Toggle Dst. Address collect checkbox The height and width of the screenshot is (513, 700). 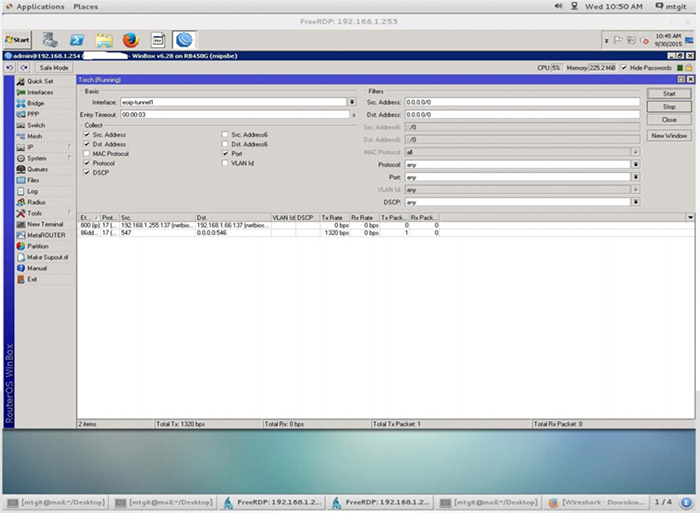(87, 144)
